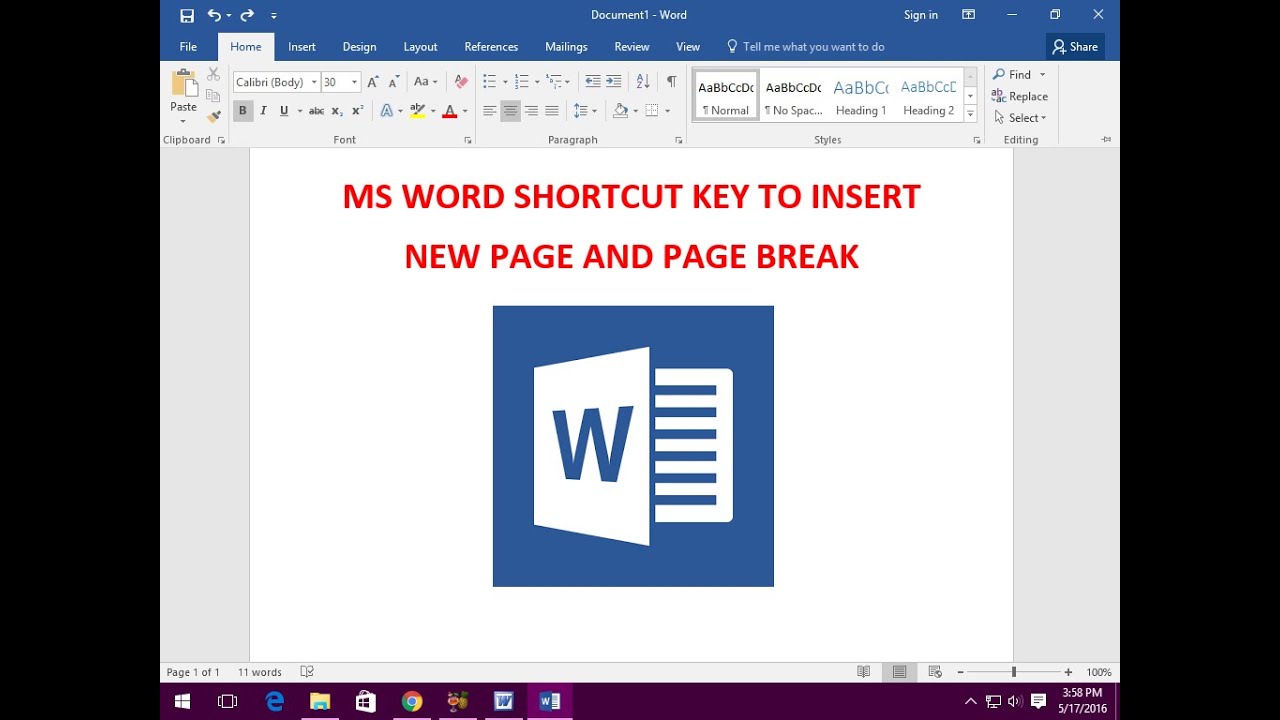Switch to the References tab
The width and height of the screenshot is (1280, 720).
pyautogui.click(x=491, y=47)
